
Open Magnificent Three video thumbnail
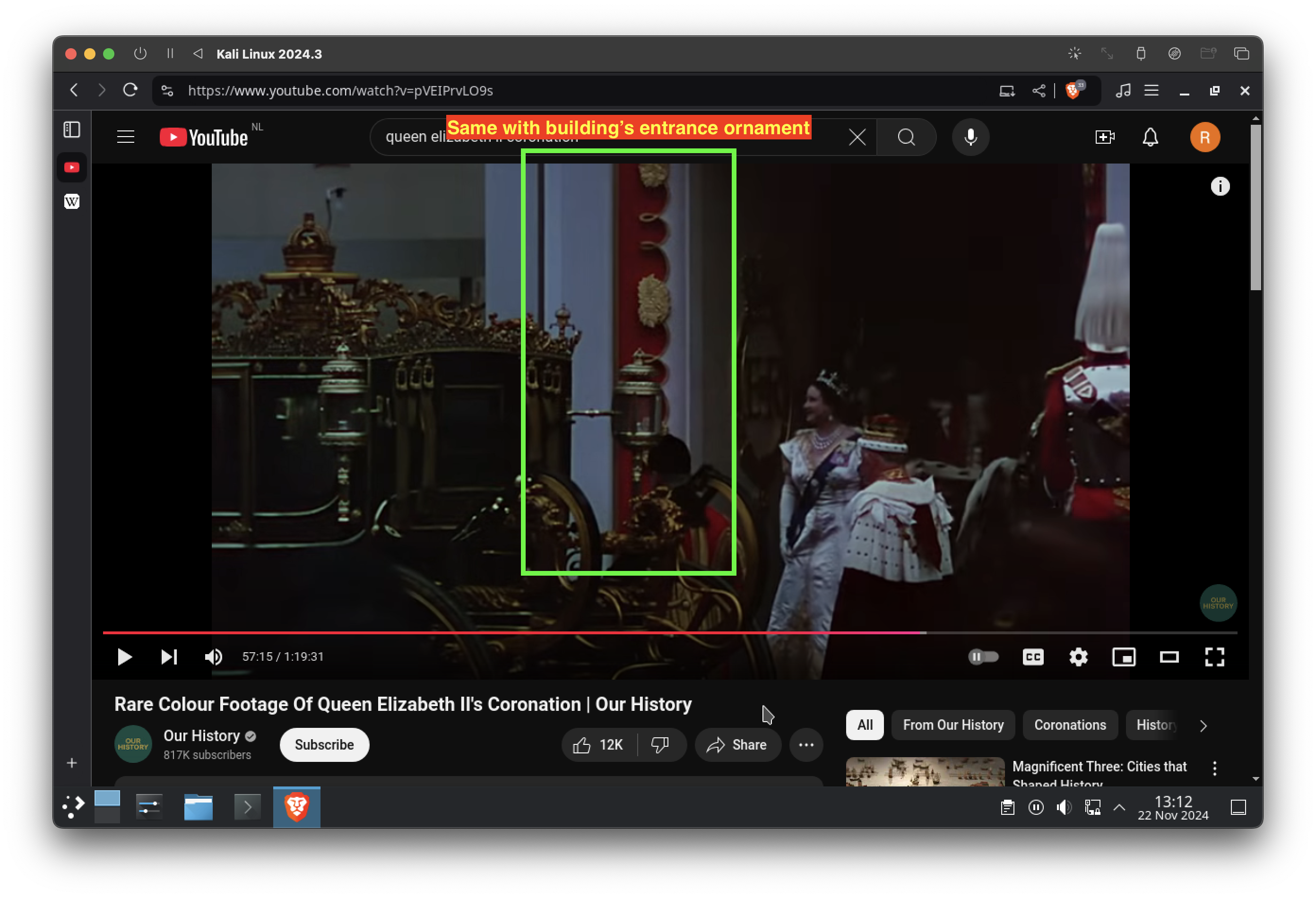(925, 771)
